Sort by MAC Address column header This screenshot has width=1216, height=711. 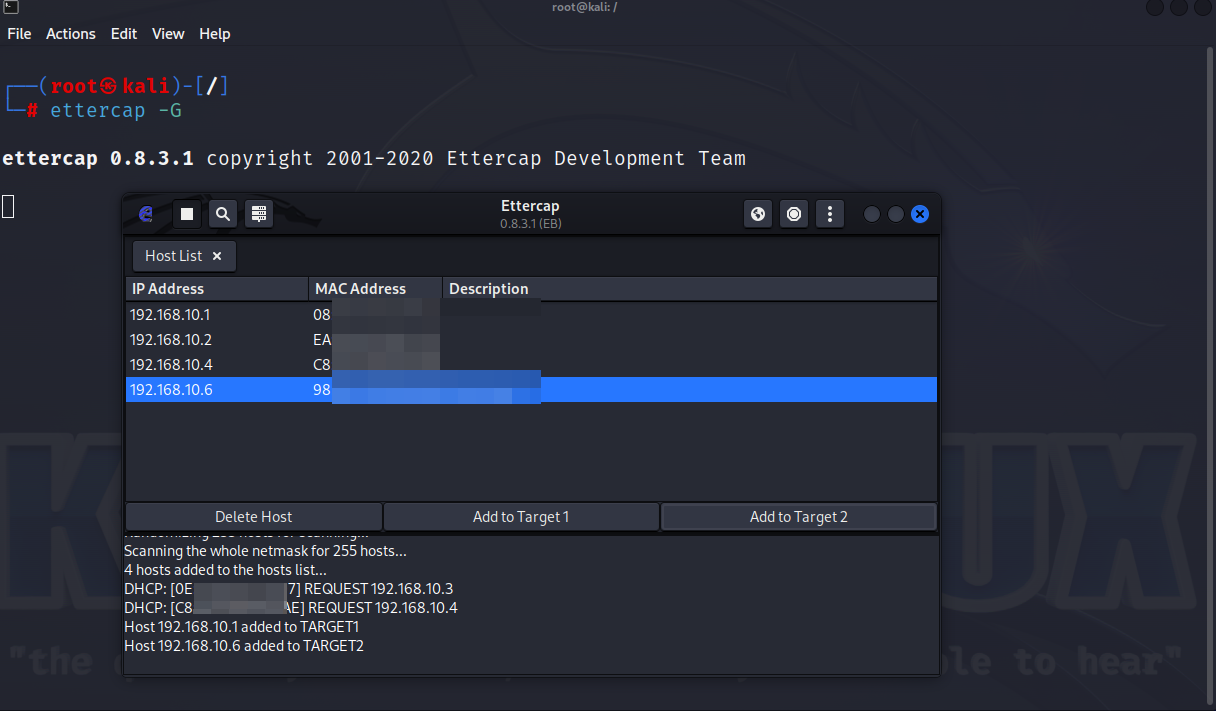click(375, 289)
